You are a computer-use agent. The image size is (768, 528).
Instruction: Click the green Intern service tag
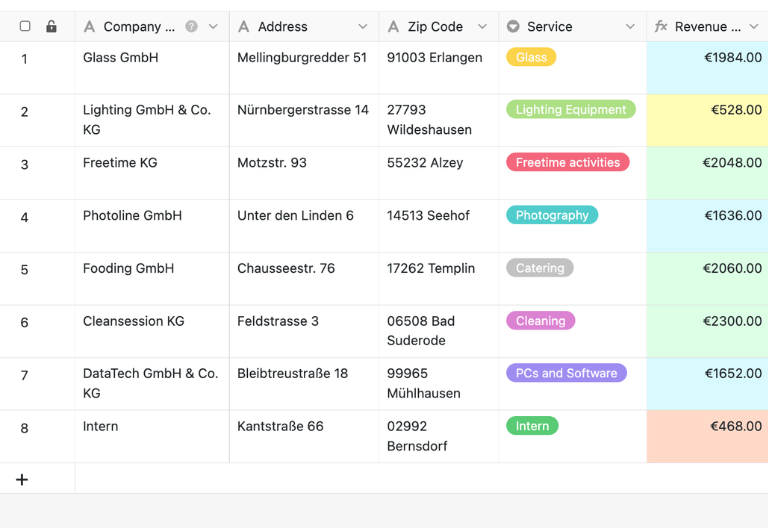click(532, 426)
